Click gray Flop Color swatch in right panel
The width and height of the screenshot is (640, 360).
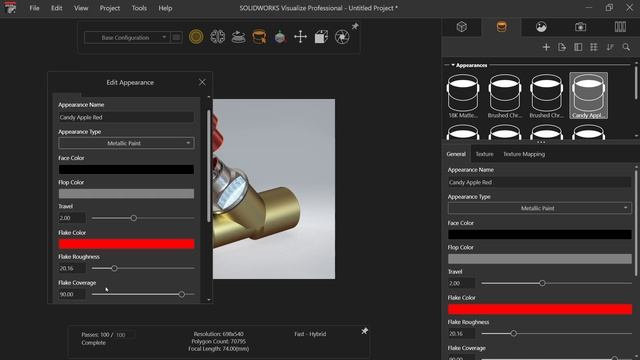540,259
